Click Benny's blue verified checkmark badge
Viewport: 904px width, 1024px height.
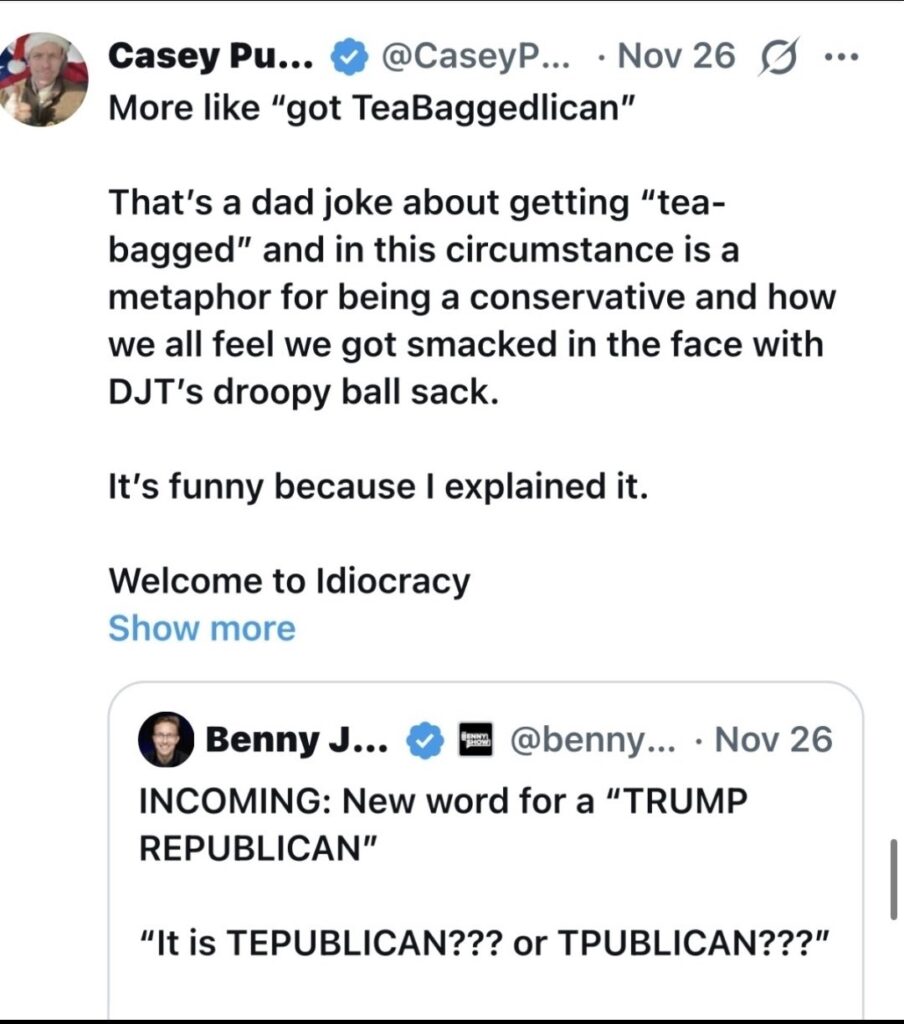(x=424, y=741)
